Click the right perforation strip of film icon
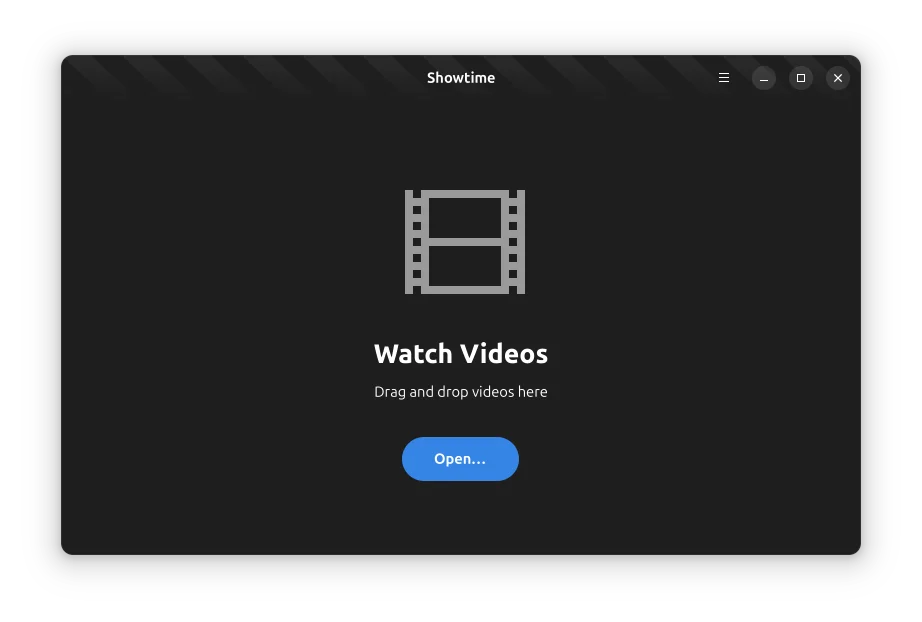 tap(516, 242)
